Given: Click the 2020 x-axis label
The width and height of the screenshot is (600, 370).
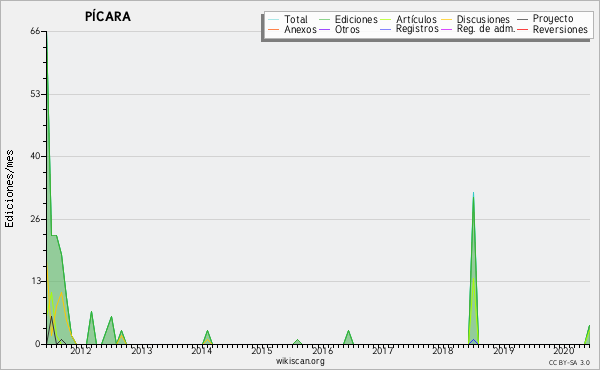Looking at the screenshot, I should (564, 351).
